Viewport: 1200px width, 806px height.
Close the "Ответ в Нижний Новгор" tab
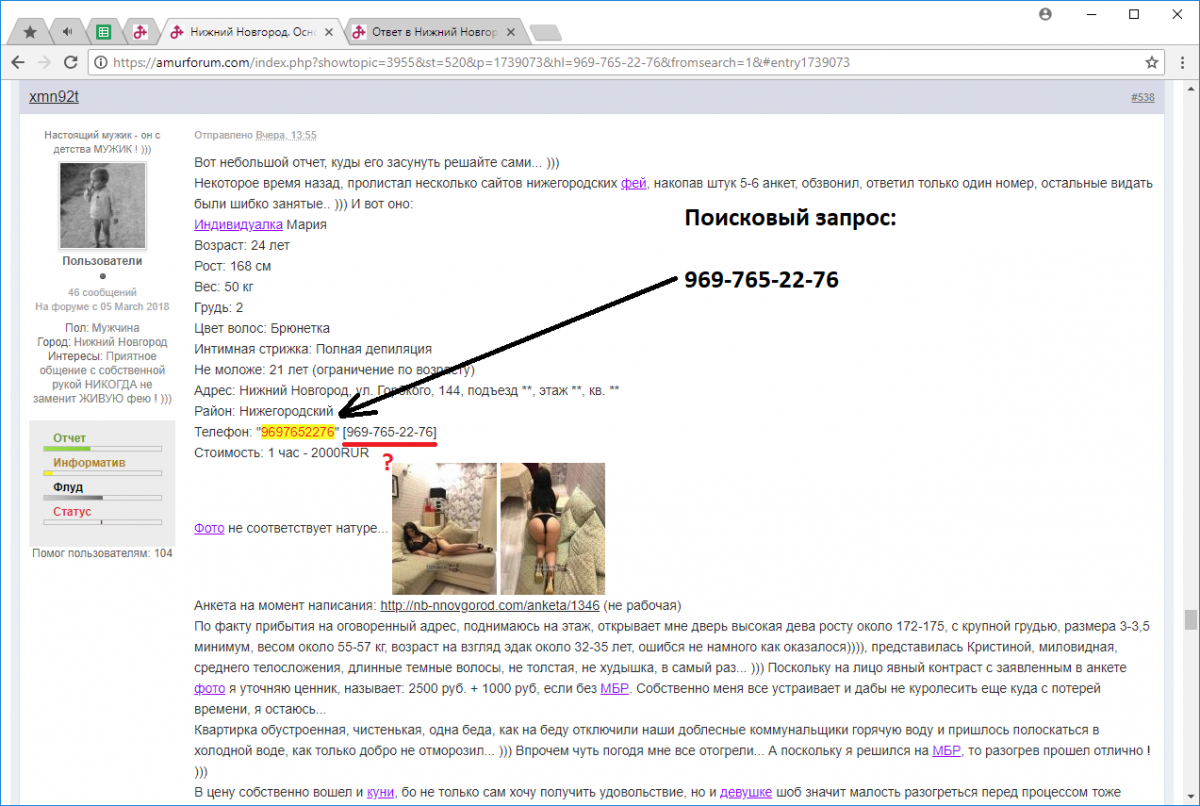tap(511, 32)
